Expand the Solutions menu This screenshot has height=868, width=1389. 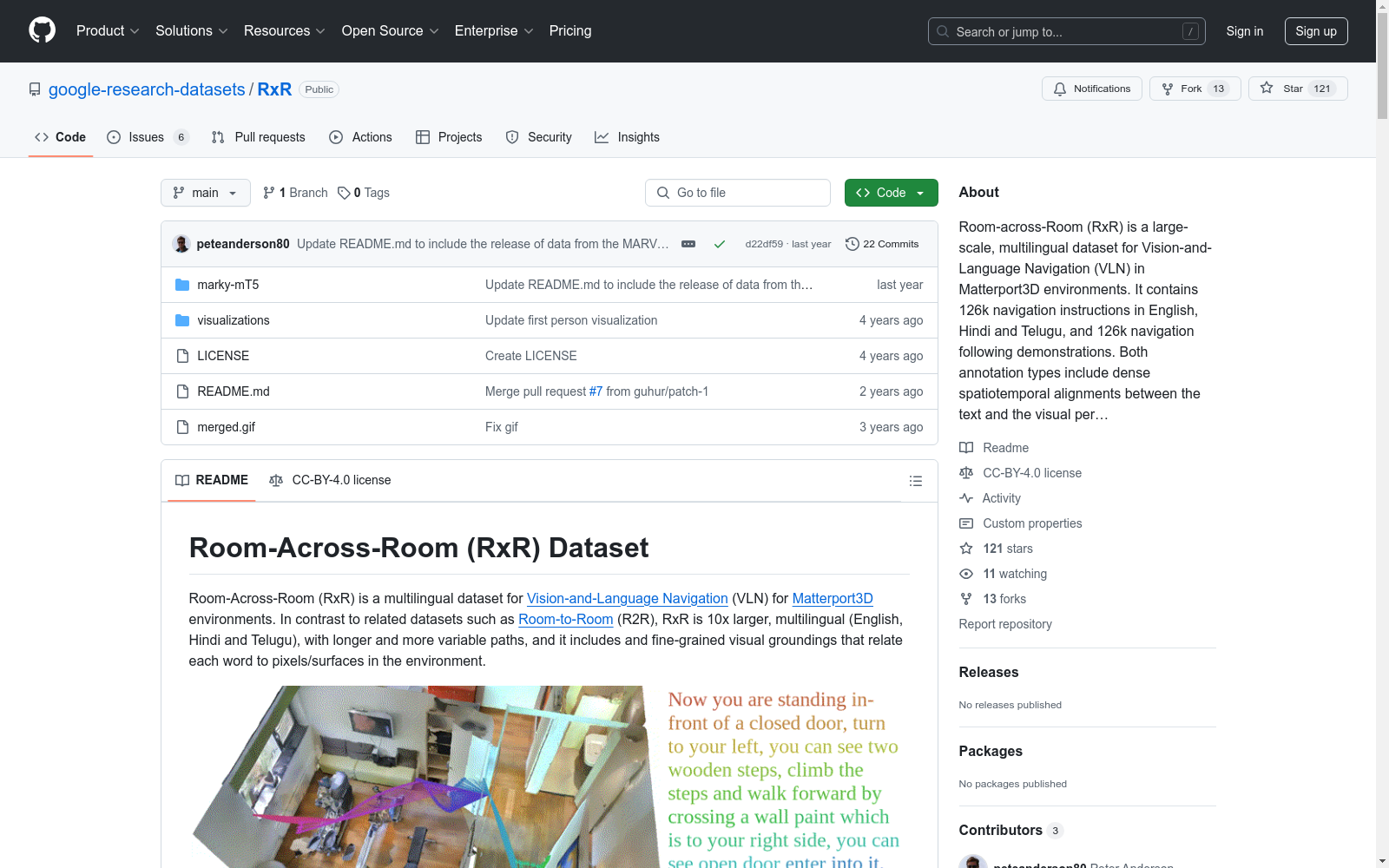pos(191,30)
